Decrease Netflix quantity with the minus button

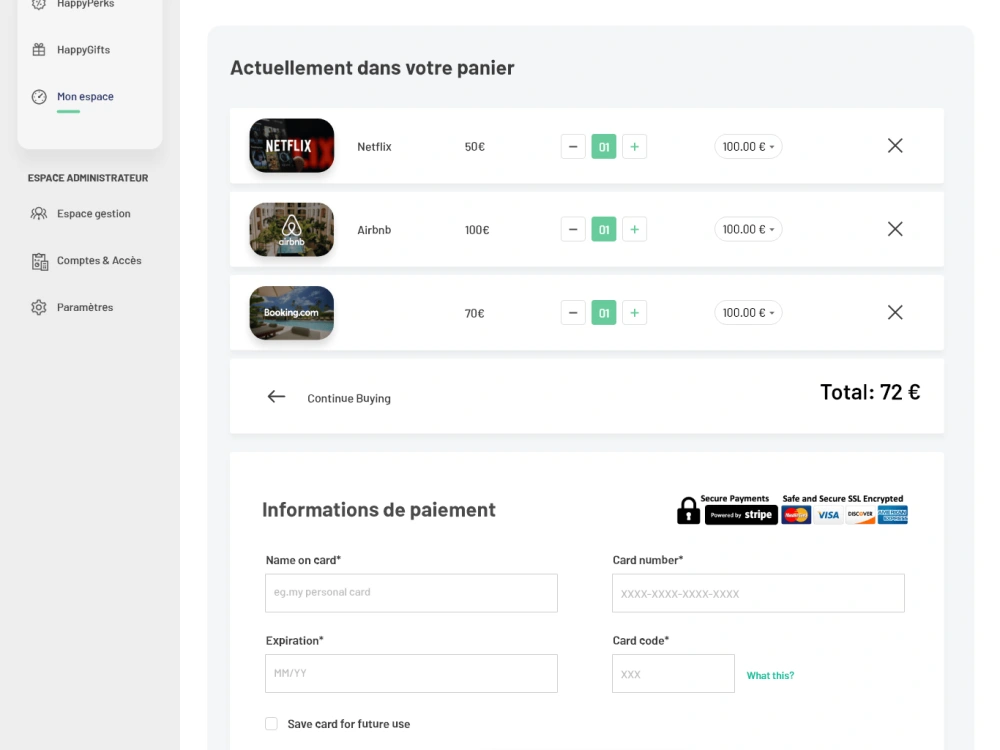[x=573, y=147]
